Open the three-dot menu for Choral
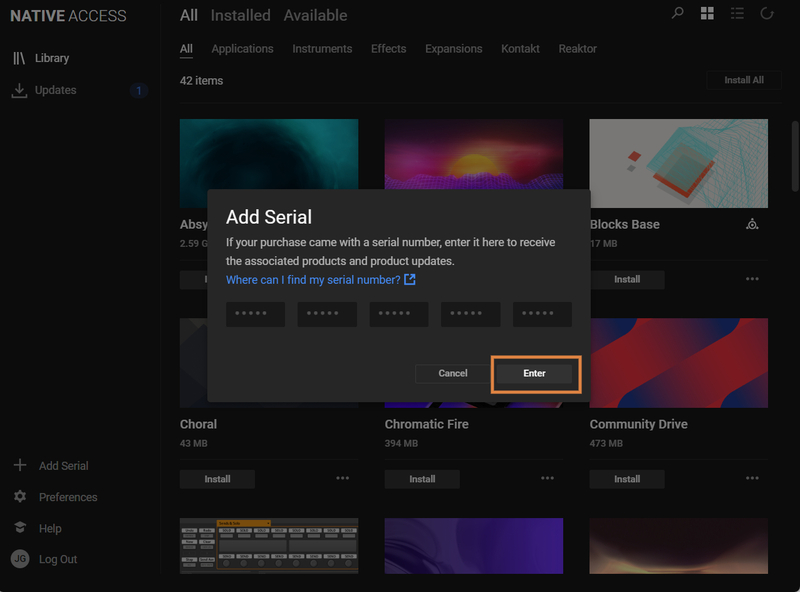800x592 pixels. [343, 478]
